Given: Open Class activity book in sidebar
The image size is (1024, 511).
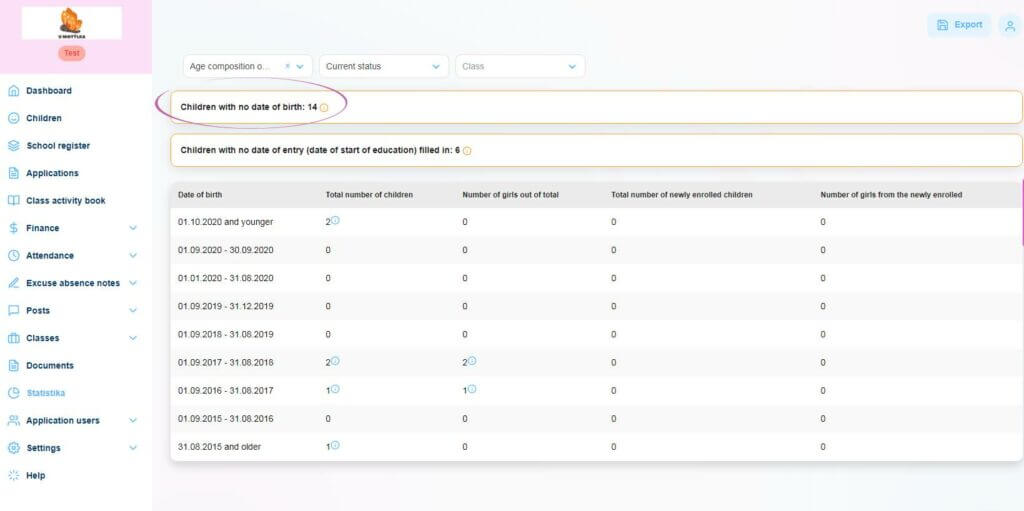Looking at the screenshot, I should coord(65,201).
